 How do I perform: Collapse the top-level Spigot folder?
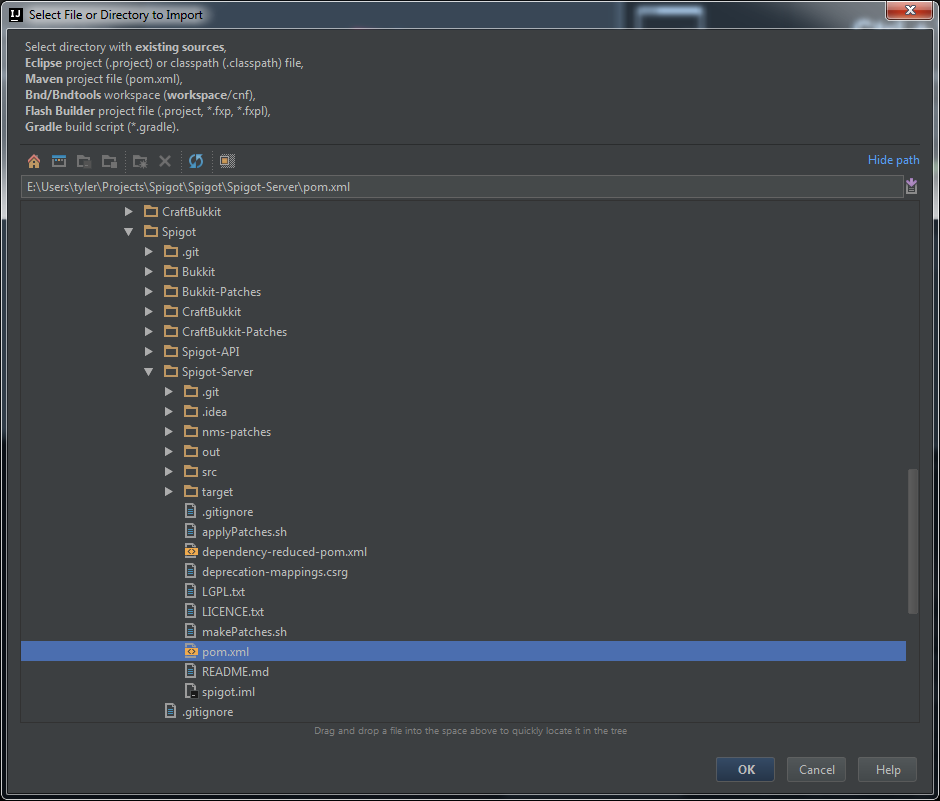pos(129,232)
